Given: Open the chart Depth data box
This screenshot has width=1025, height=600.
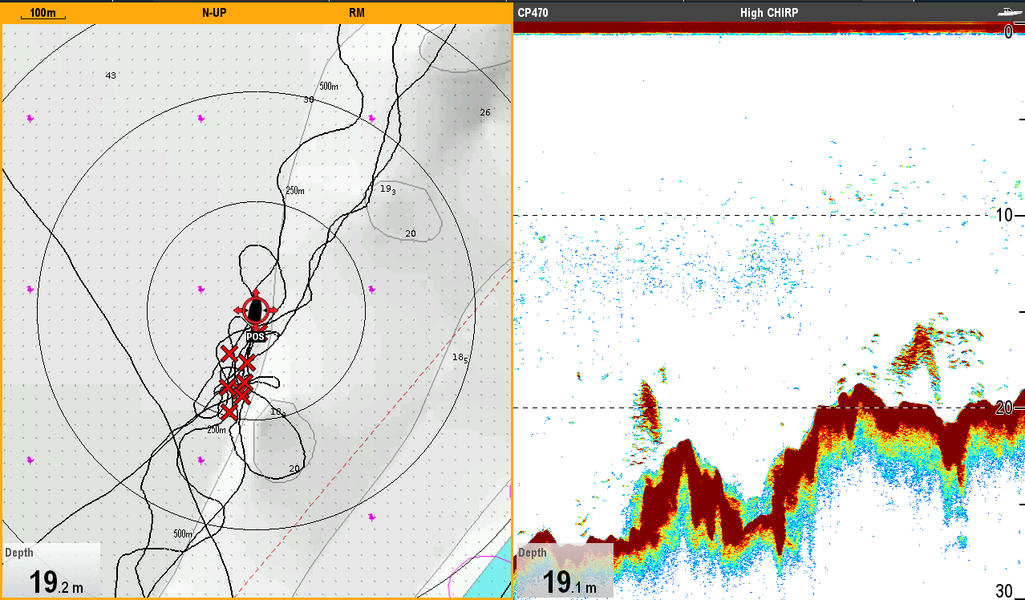Looking at the screenshot, I should [51, 571].
